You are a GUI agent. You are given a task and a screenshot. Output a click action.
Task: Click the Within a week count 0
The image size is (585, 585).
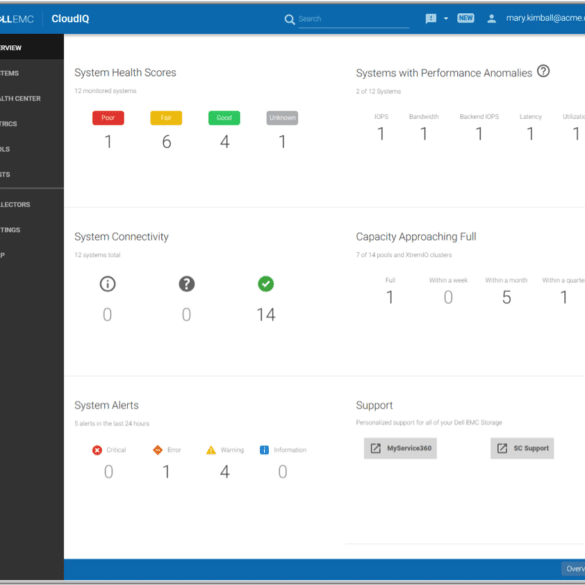pyautogui.click(x=448, y=297)
